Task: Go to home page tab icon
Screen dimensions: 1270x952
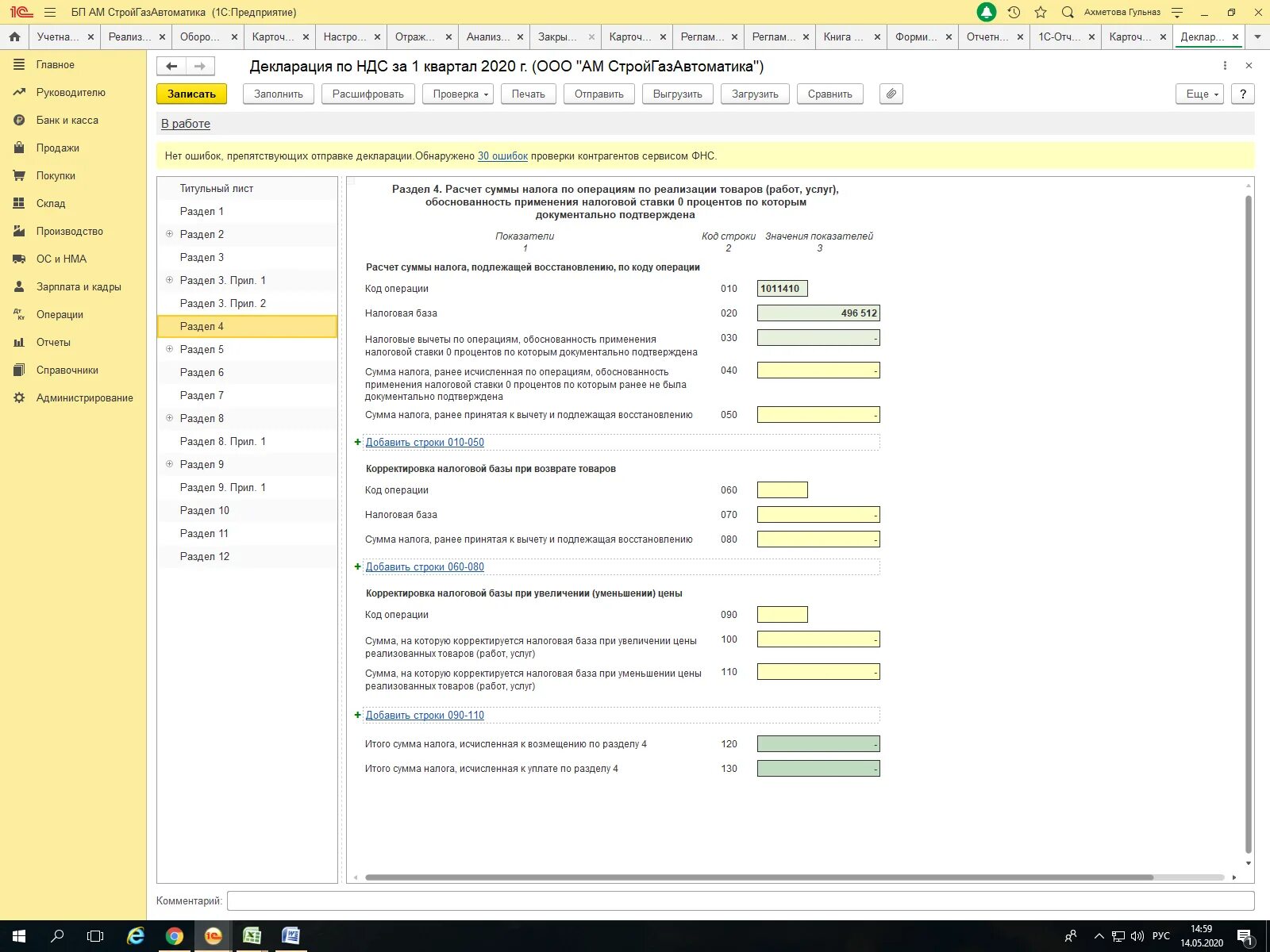Action: 14,36
